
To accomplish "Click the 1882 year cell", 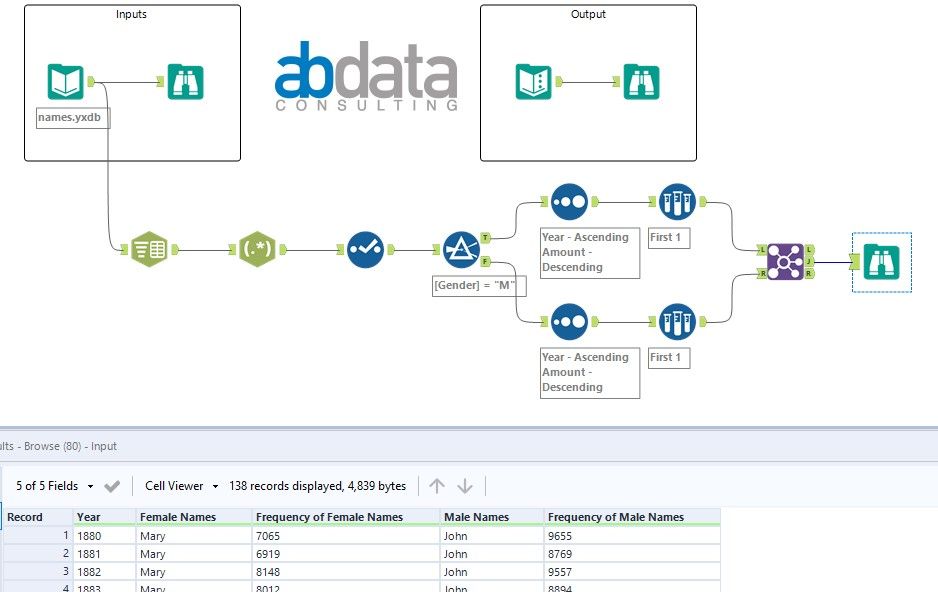I will [104, 572].
